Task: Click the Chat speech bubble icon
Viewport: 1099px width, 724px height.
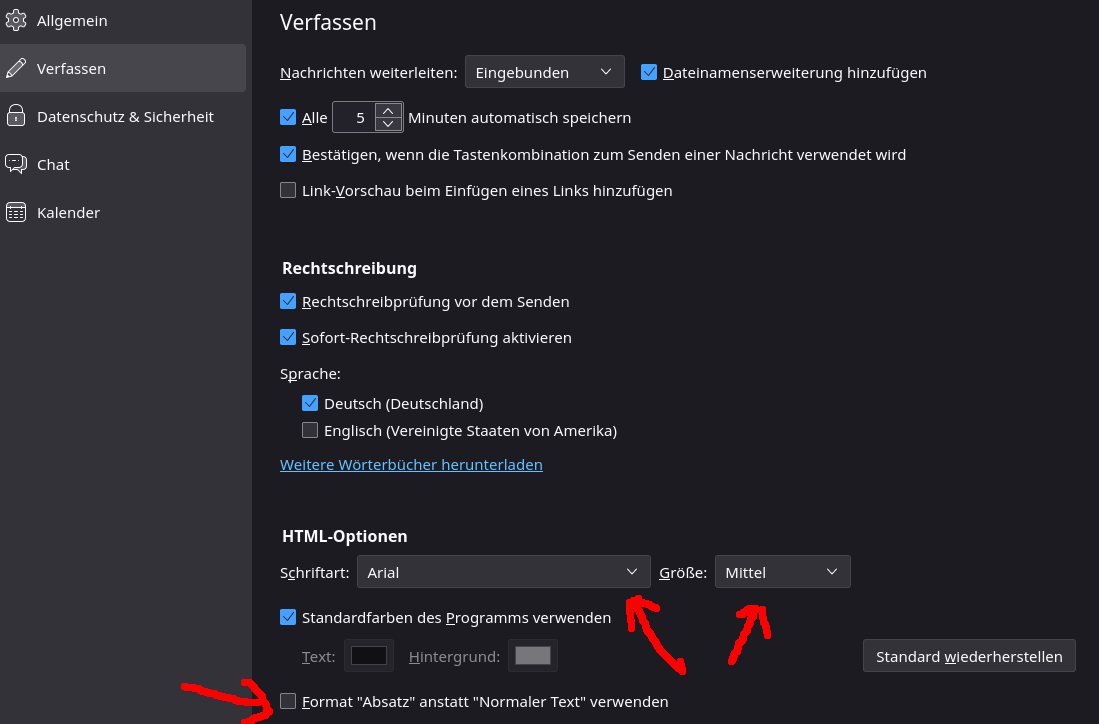Action: click(x=16, y=164)
